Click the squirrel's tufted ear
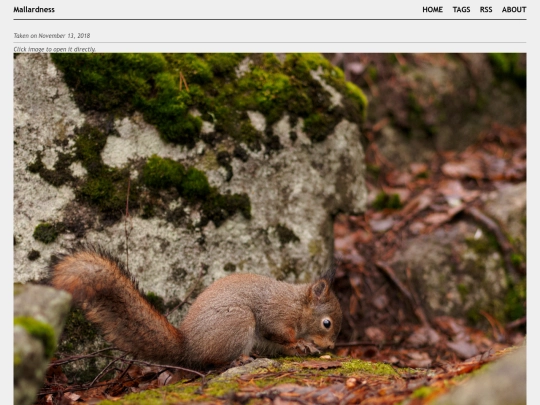This screenshot has height=405, width=540. (320, 289)
